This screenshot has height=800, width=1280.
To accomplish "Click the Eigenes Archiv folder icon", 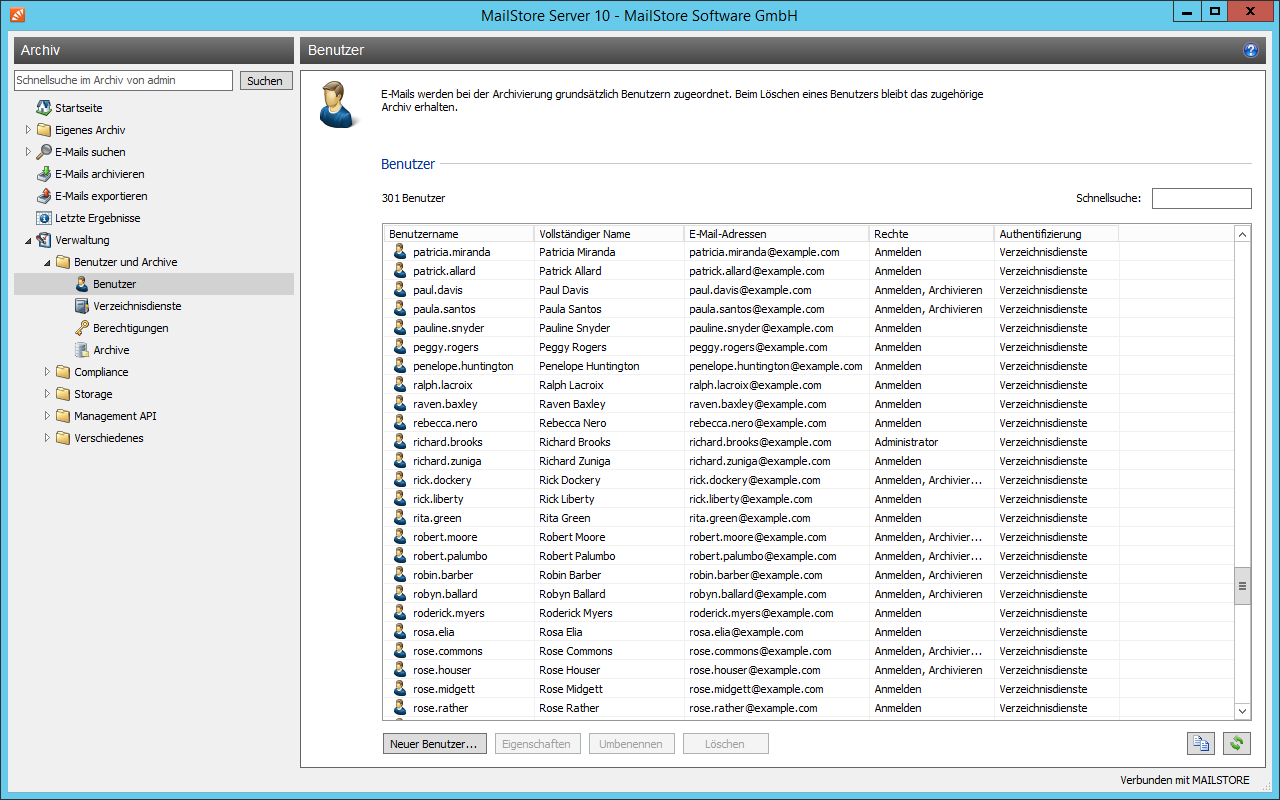I will [x=43, y=130].
